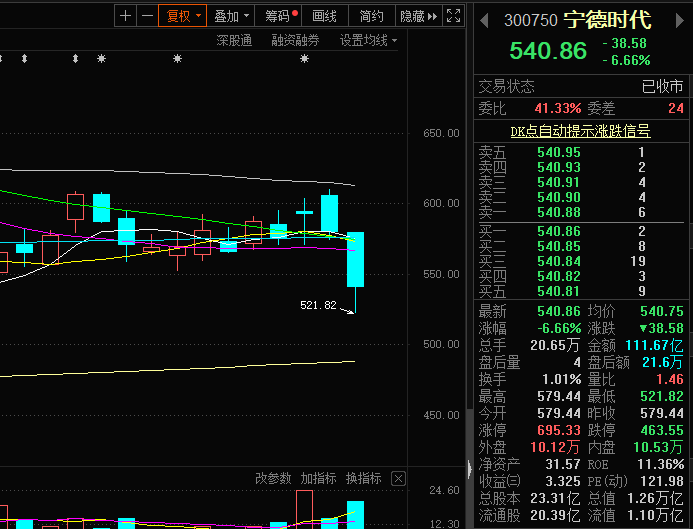Click the 550.00 price axis label
The height and width of the screenshot is (529, 693).
[441, 274]
